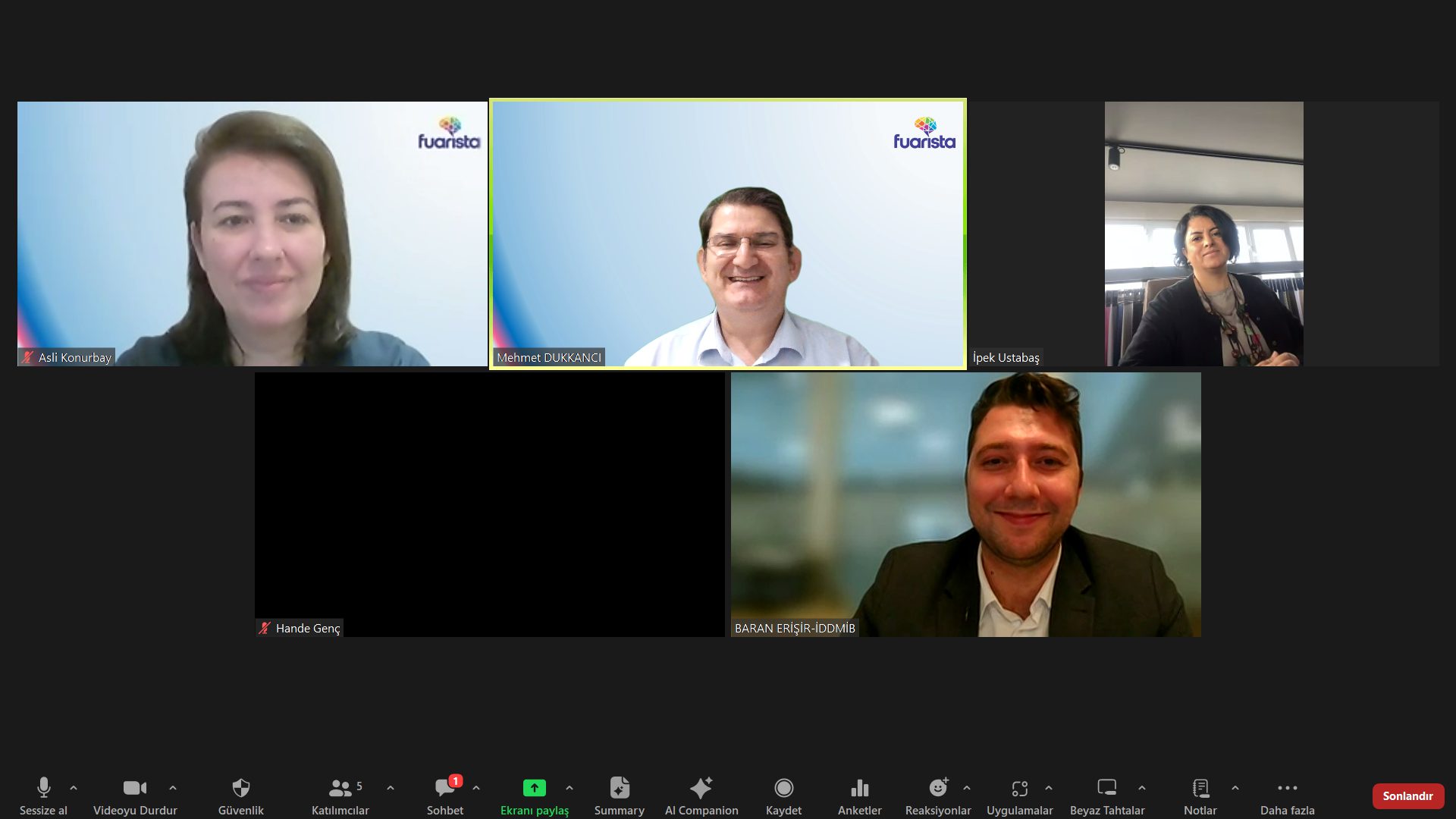The image size is (1456, 819).
Task: Open Daha fazla more menu
Action: [x=1287, y=789]
